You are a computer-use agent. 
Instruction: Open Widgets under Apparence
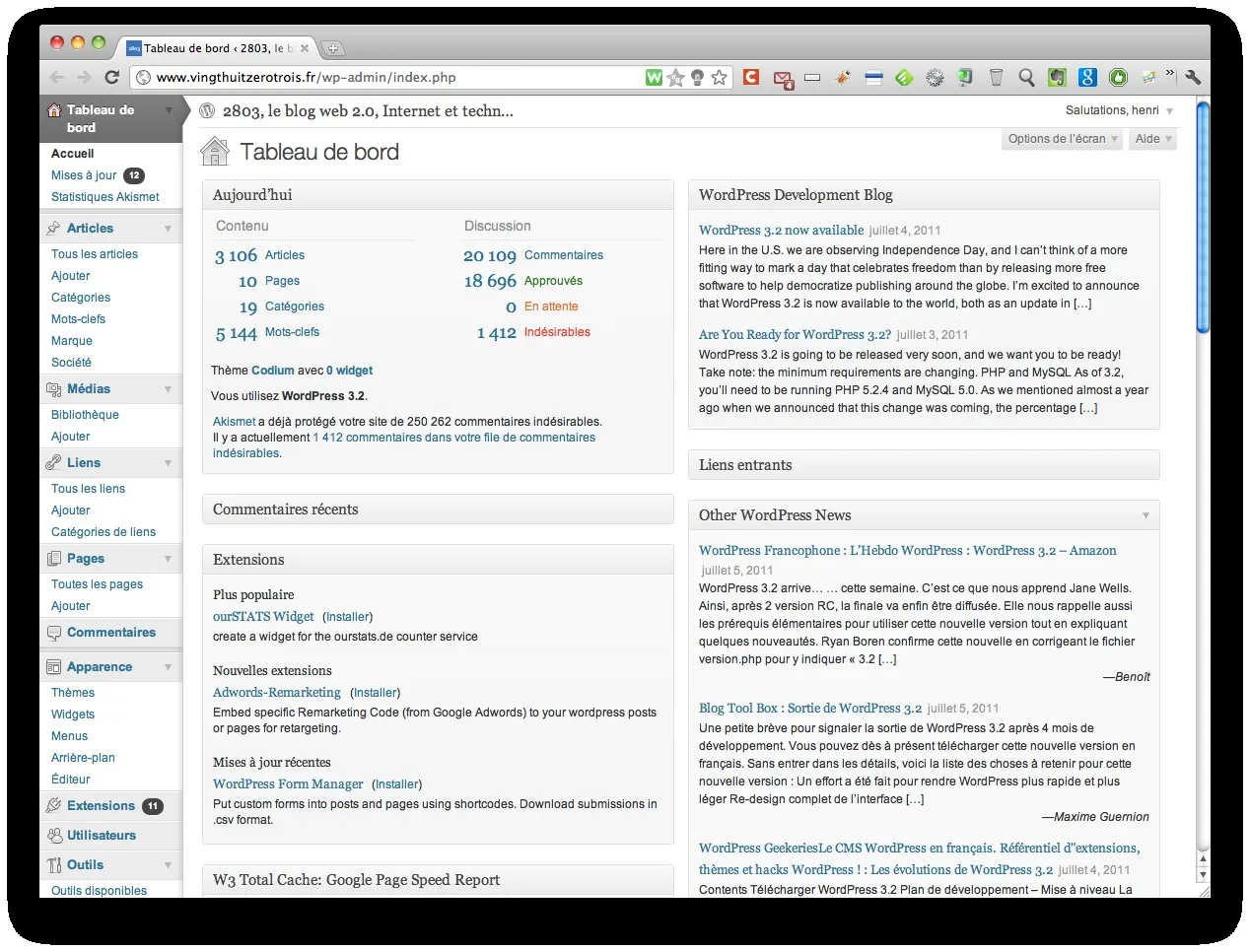73,714
